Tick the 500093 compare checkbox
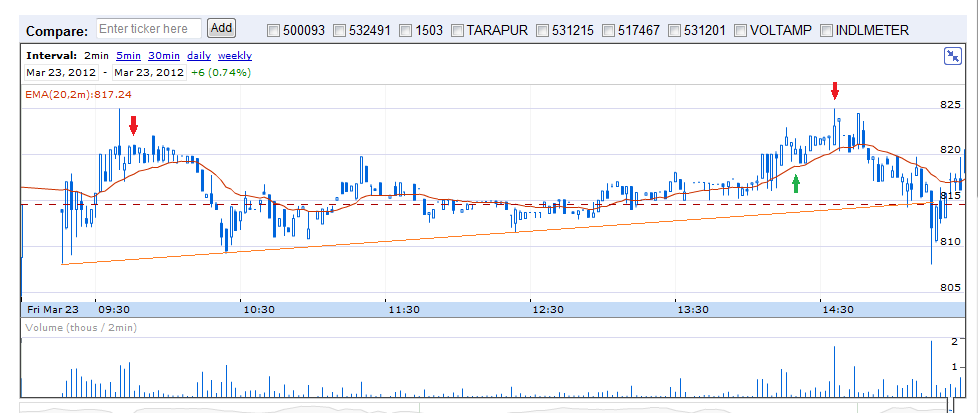The image size is (978, 413). [273, 30]
